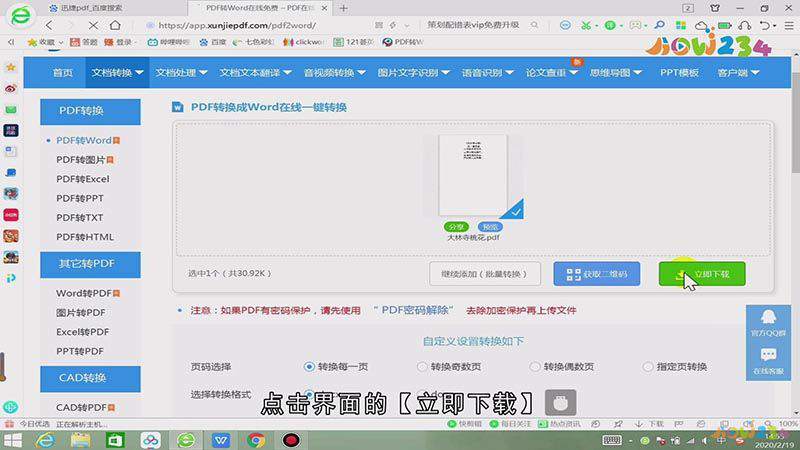
Task: Expand 论文查重 dropdown menu
Action: 552,73
